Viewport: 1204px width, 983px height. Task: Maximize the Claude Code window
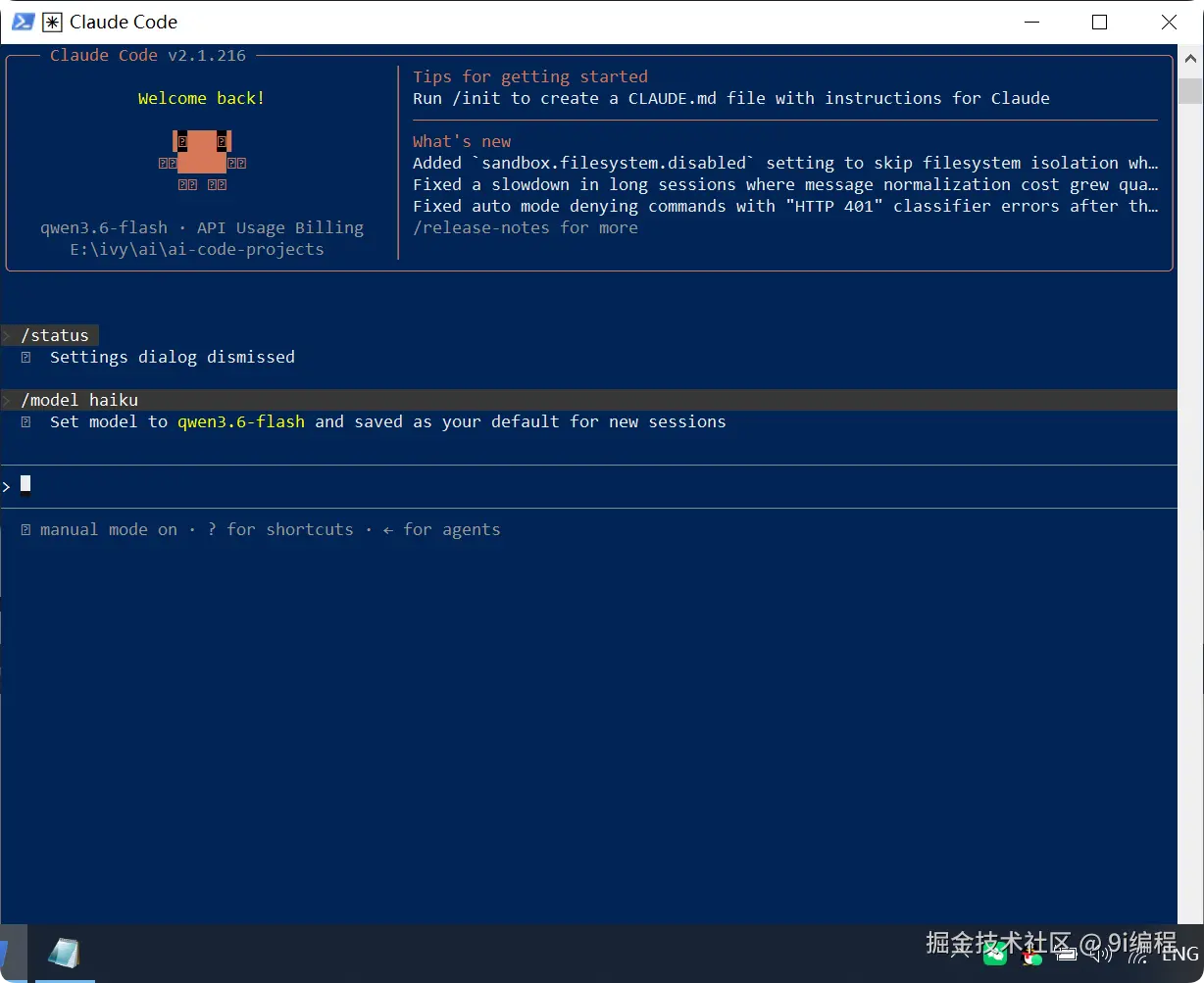[1099, 22]
